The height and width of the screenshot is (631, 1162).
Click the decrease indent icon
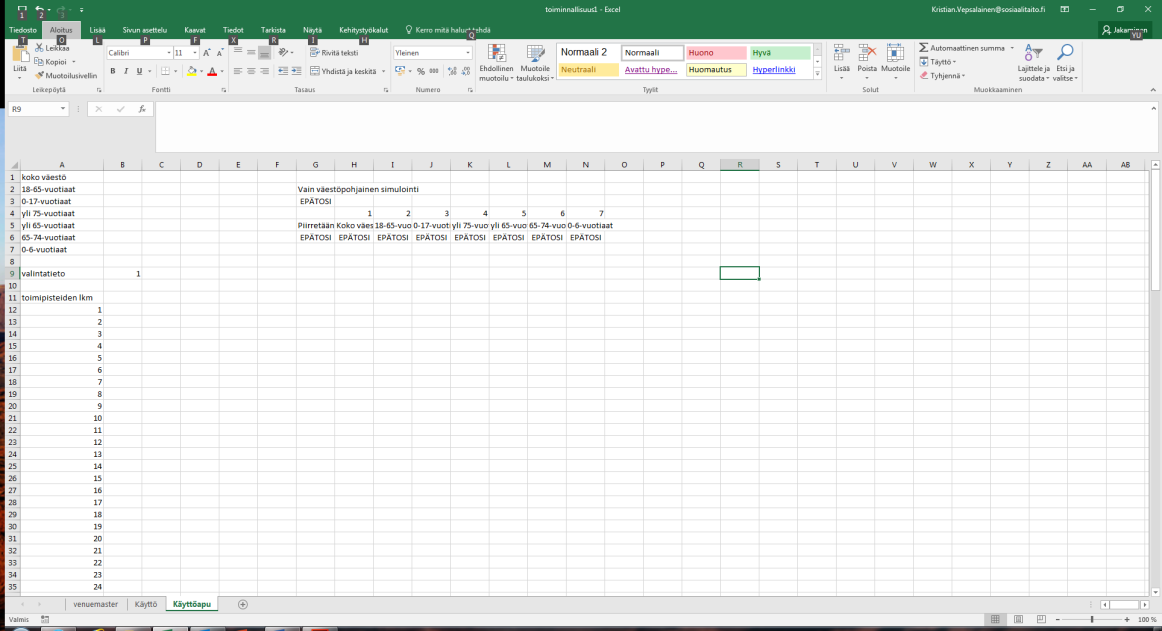(282, 71)
